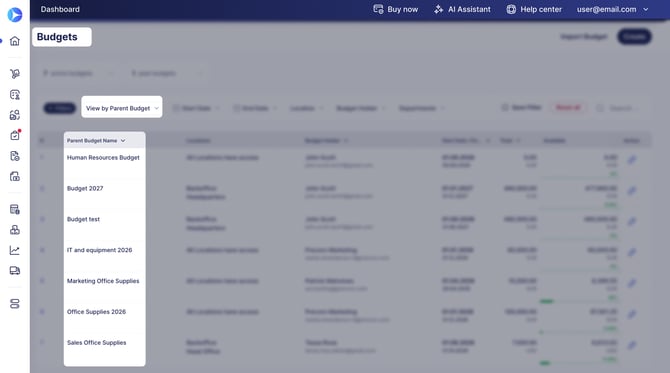
Task: Open the Help center
Action: [x=541, y=9]
